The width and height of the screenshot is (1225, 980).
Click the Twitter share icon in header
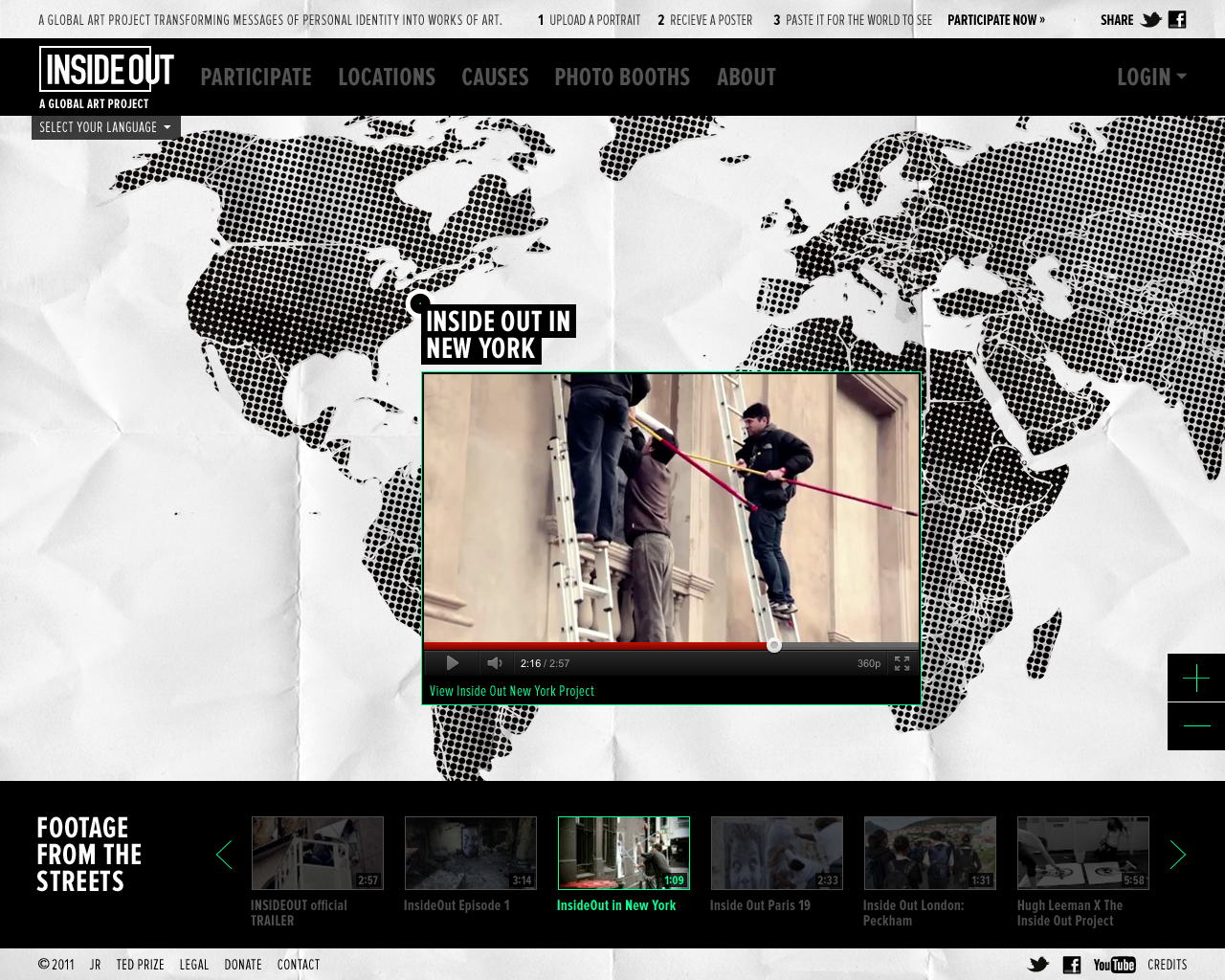pyautogui.click(x=1151, y=19)
